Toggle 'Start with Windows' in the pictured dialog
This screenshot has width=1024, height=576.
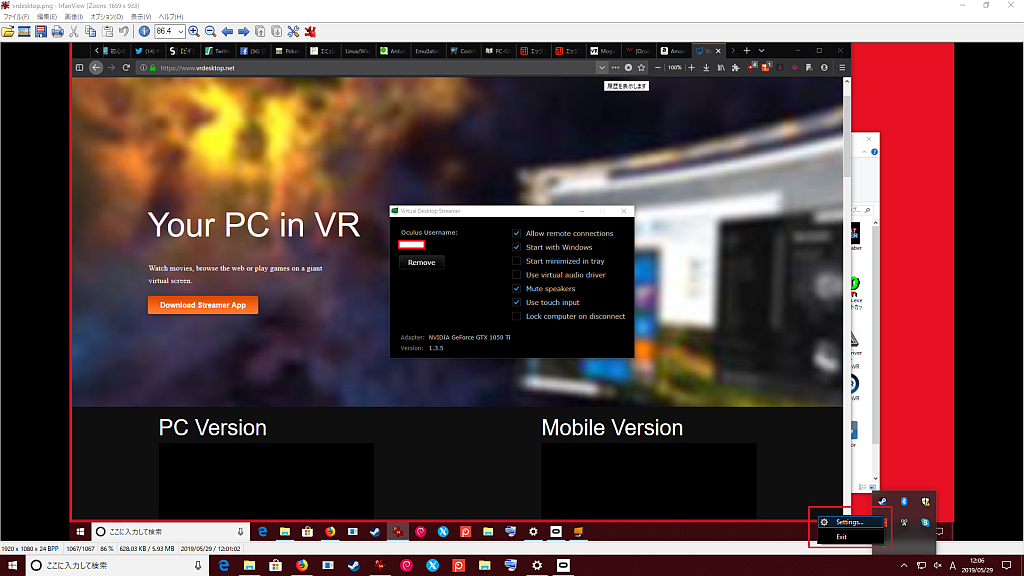pos(517,247)
